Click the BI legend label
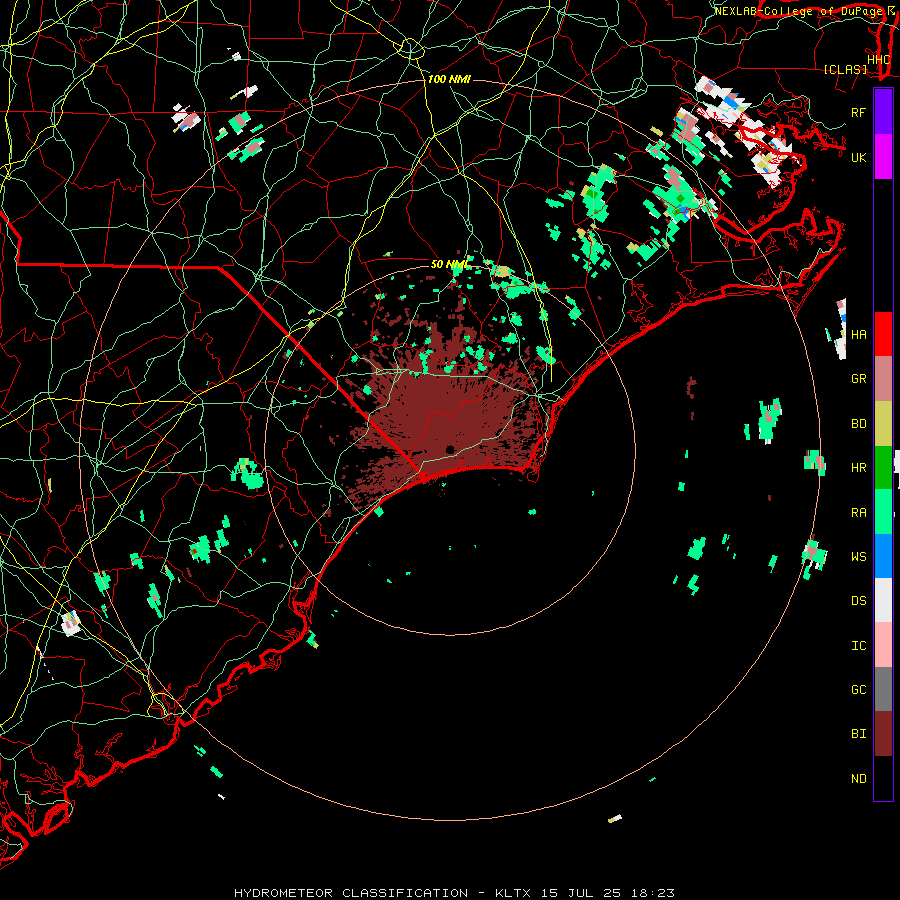The width and height of the screenshot is (900, 900). (858, 734)
